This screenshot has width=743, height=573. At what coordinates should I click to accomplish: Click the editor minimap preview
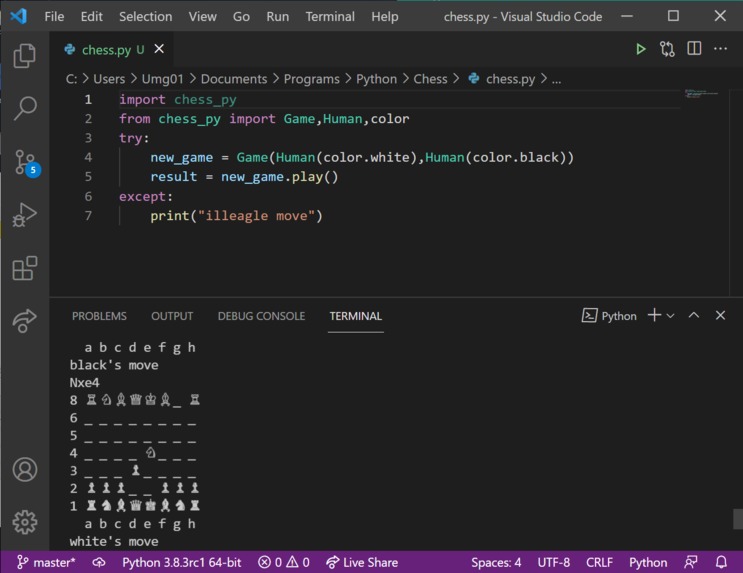click(x=701, y=93)
